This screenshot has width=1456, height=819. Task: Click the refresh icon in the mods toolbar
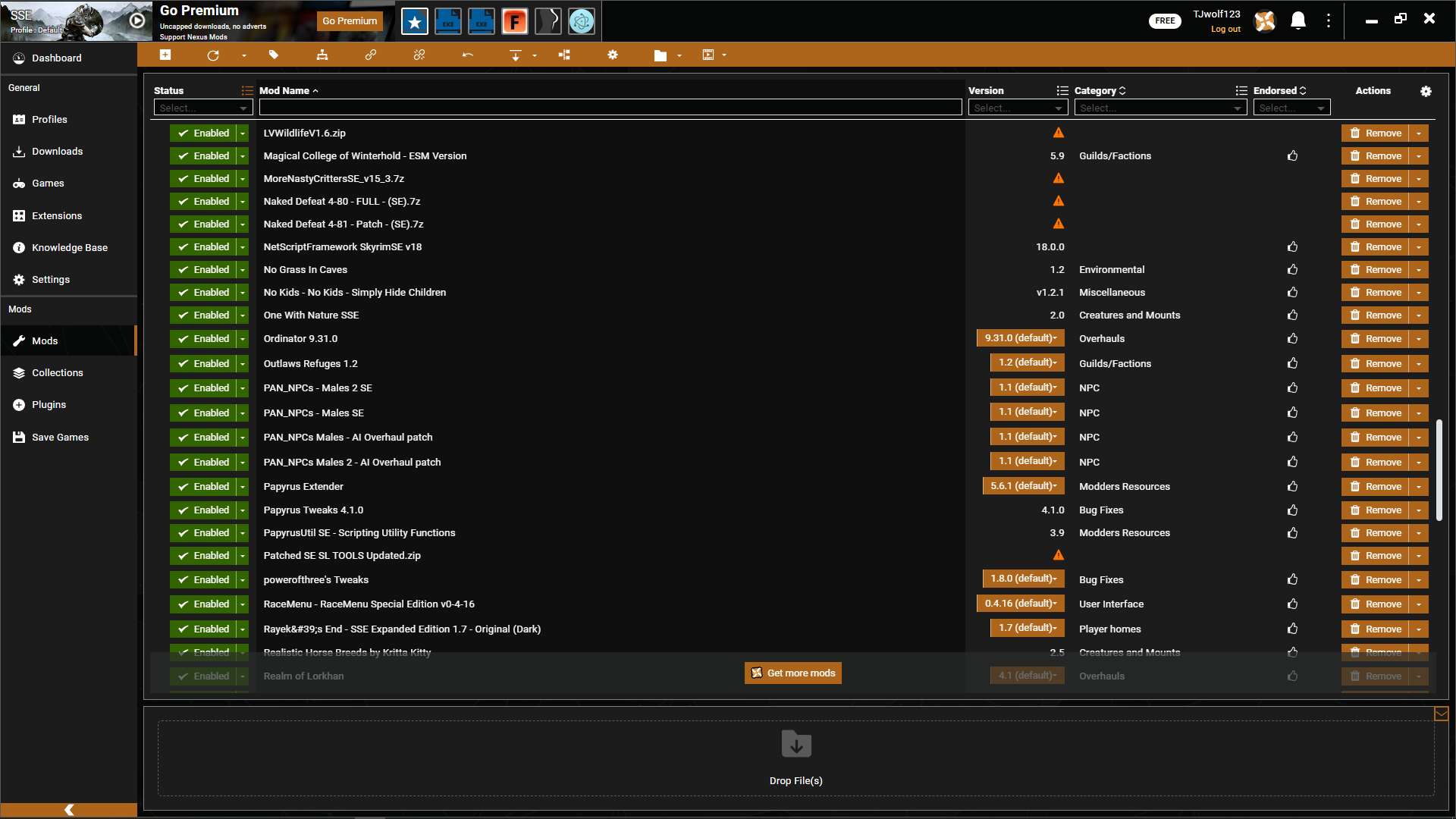tap(213, 55)
